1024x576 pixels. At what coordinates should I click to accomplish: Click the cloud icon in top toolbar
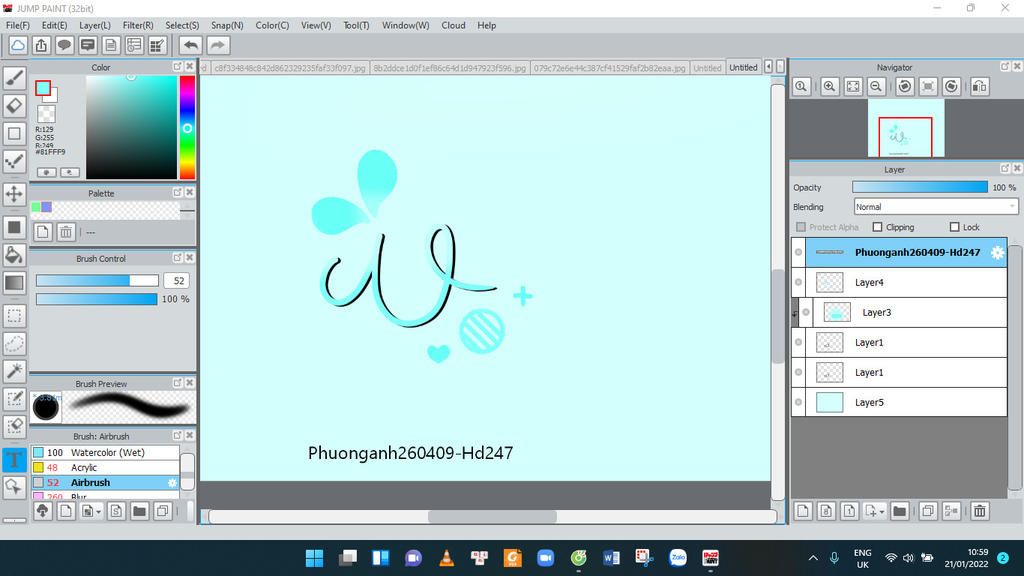pyautogui.click(x=18, y=45)
